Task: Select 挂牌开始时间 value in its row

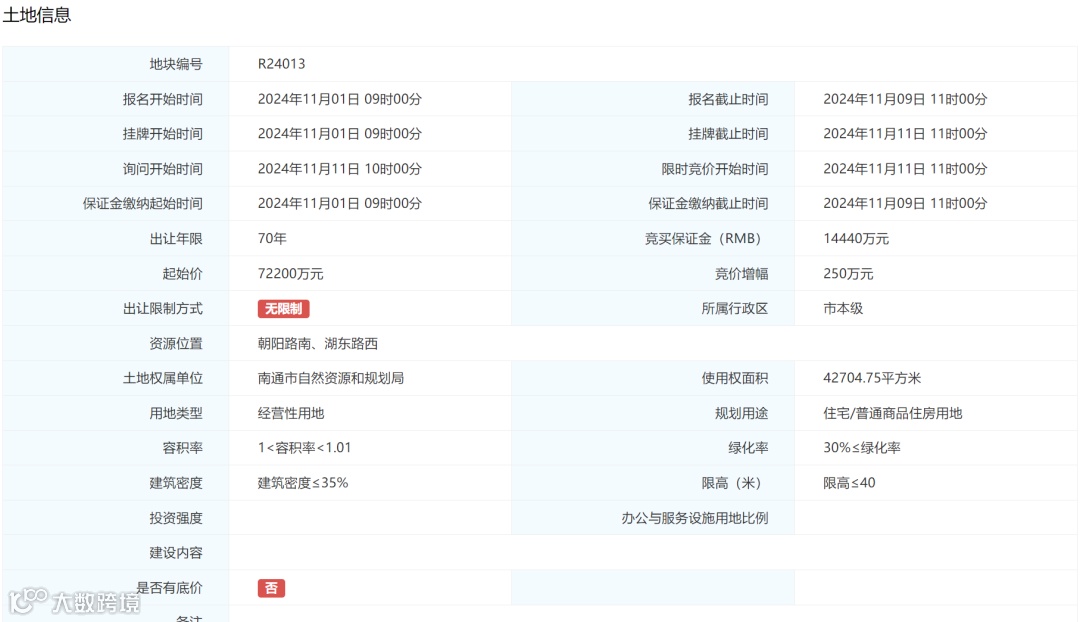Action: coord(340,134)
